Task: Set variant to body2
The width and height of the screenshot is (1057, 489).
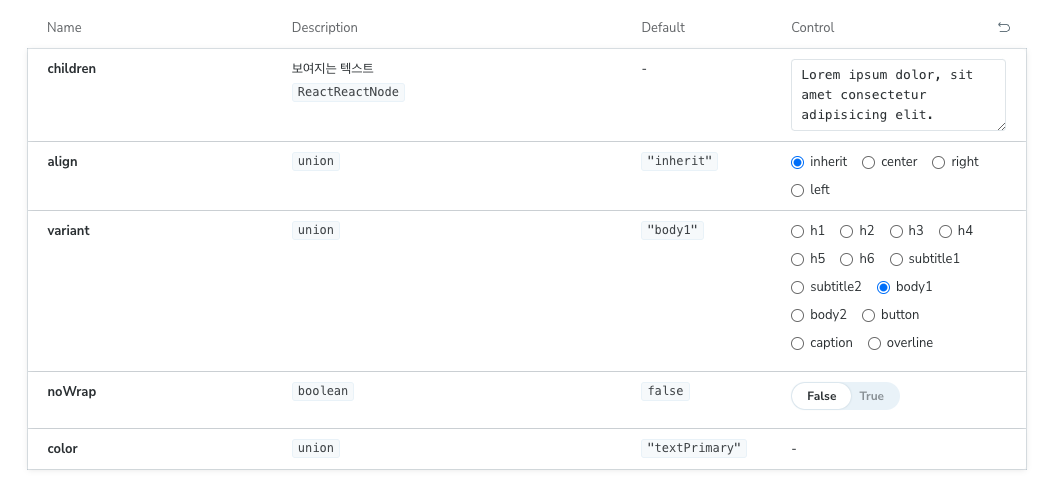Action: coord(797,315)
